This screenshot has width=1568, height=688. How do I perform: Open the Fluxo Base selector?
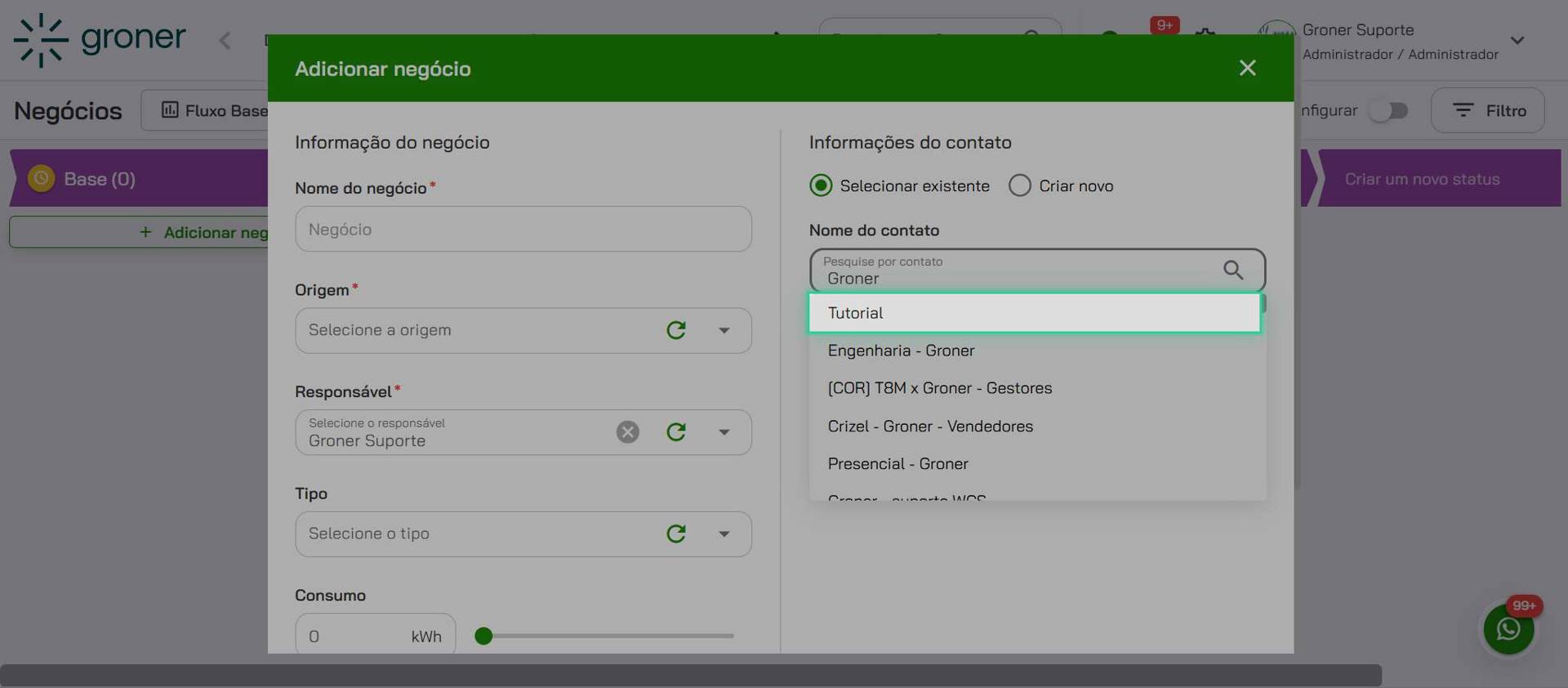pos(204,110)
